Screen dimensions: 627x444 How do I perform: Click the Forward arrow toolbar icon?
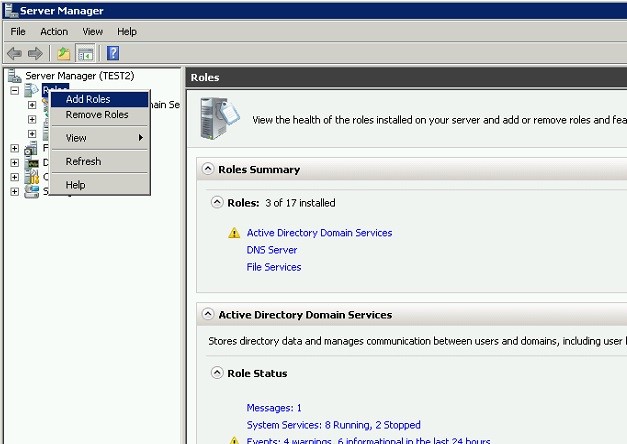pos(35,53)
